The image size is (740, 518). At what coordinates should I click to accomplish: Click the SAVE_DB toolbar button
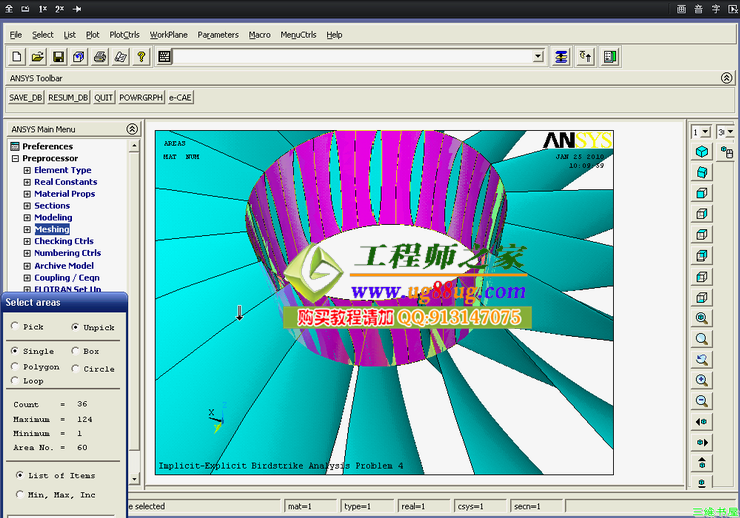tap(25, 98)
